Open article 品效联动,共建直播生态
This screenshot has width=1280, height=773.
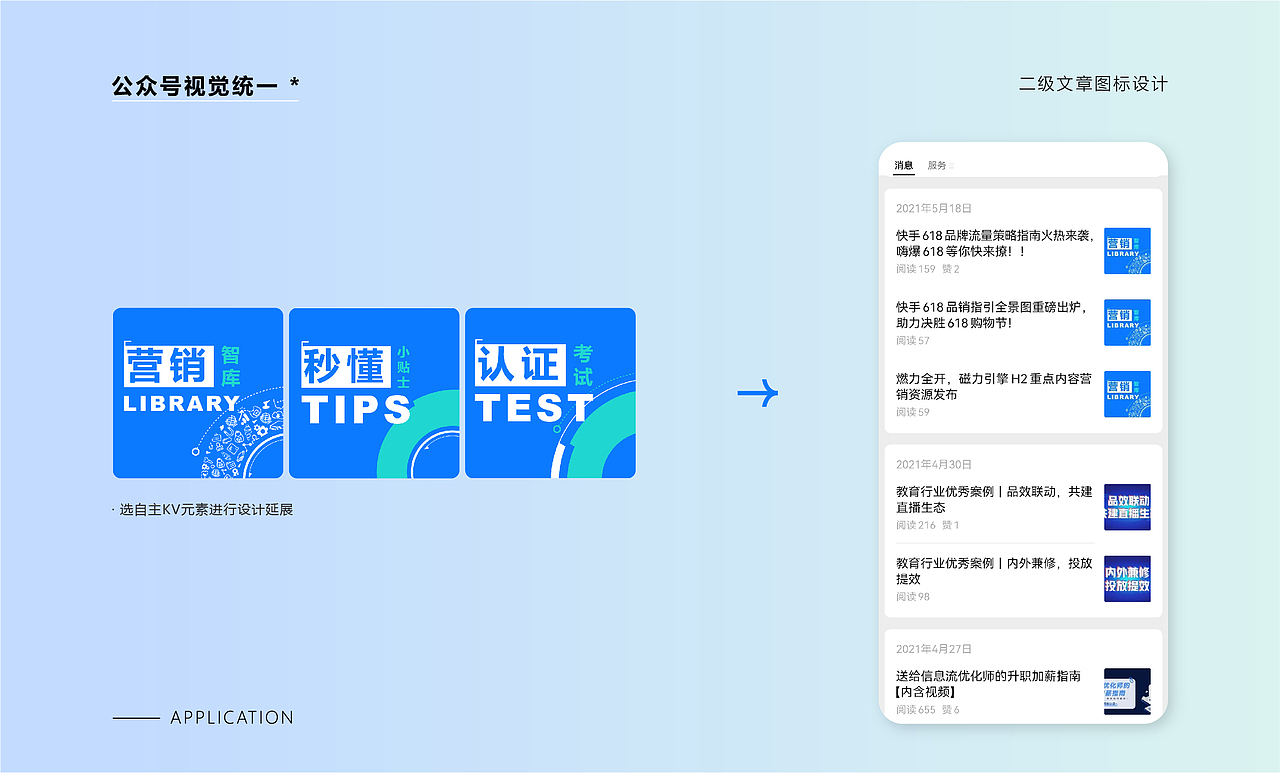click(x=994, y=499)
